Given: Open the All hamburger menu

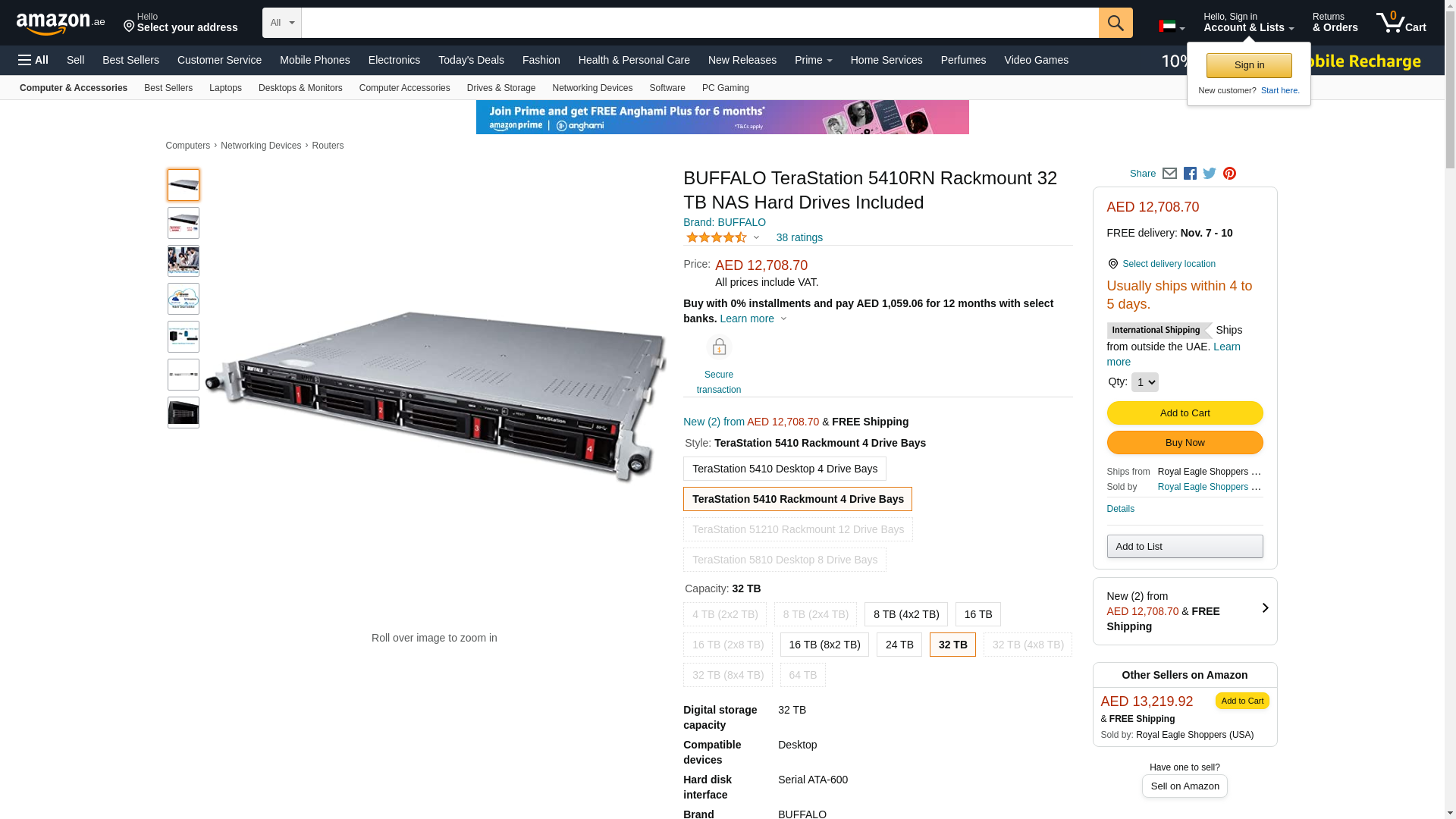Looking at the screenshot, I should tap(33, 60).
